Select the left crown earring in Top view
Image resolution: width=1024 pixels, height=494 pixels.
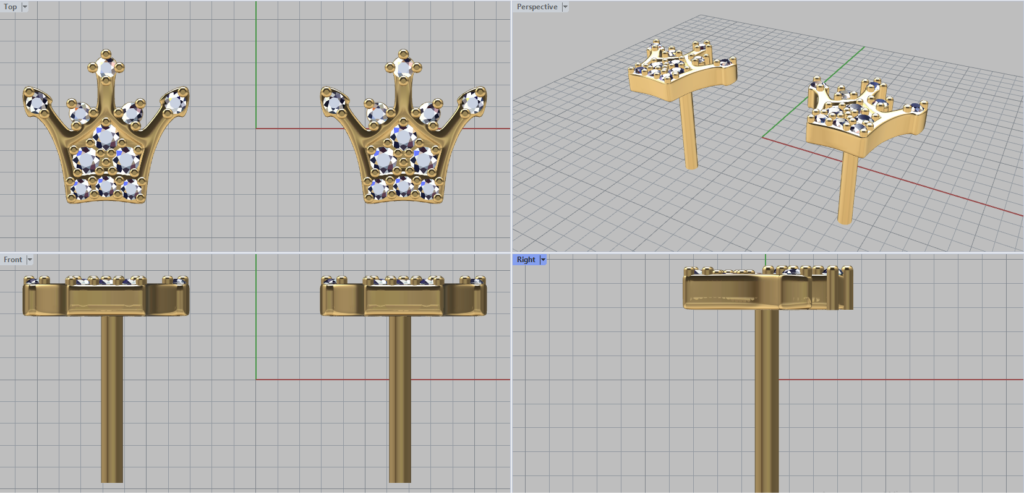[106, 126]
